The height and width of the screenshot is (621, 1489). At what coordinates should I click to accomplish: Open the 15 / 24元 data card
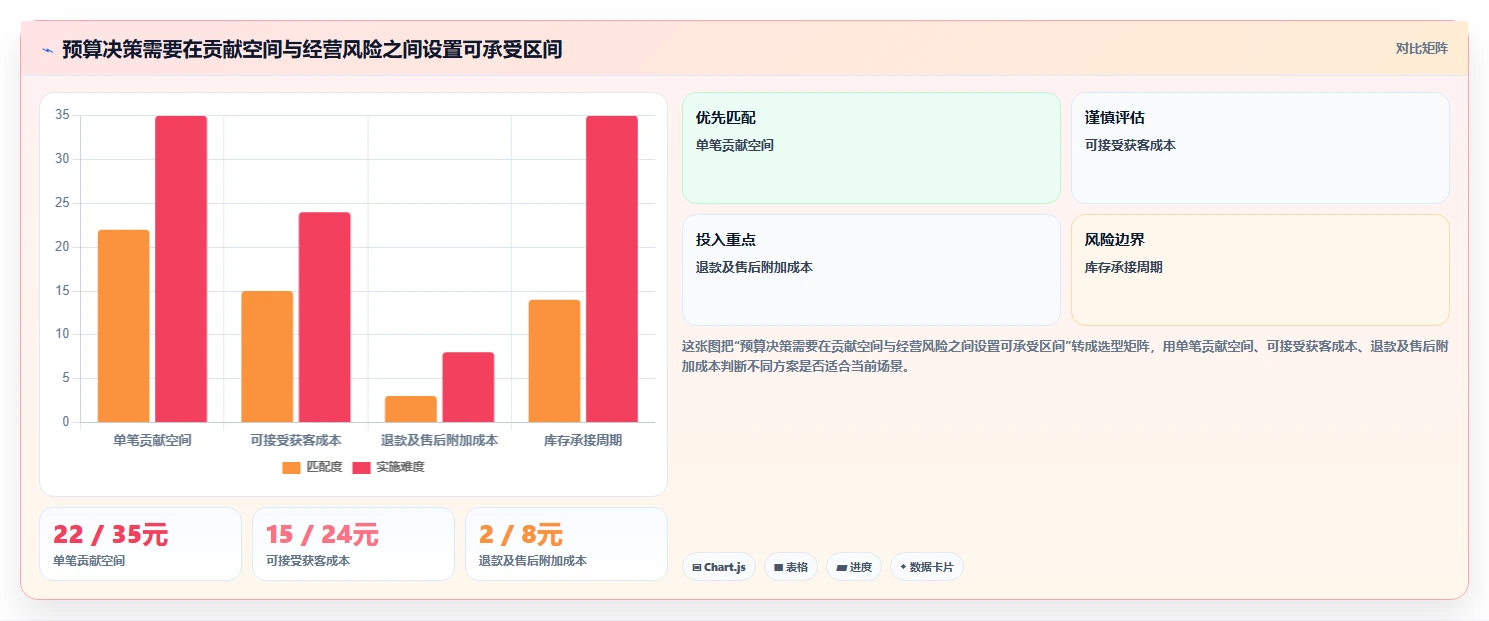click(353, 544)
